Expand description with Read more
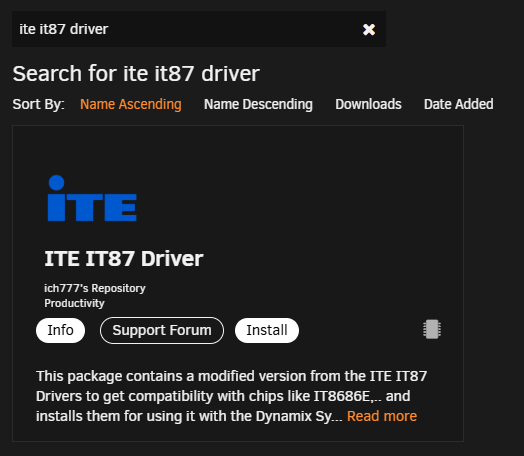This screenshot has height=456, width=524. 382,416
